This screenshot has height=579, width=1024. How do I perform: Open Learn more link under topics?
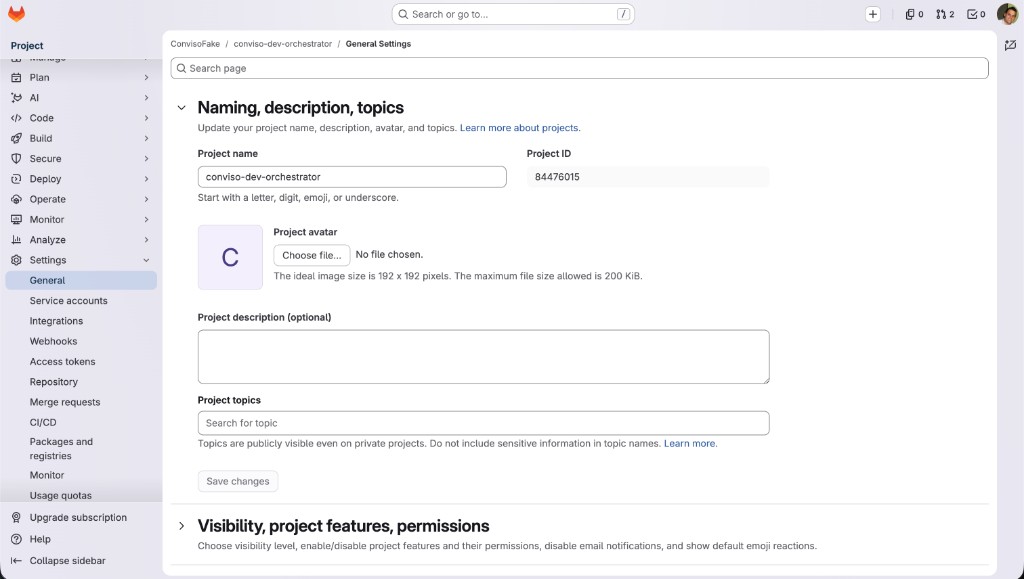click(690, 443)
